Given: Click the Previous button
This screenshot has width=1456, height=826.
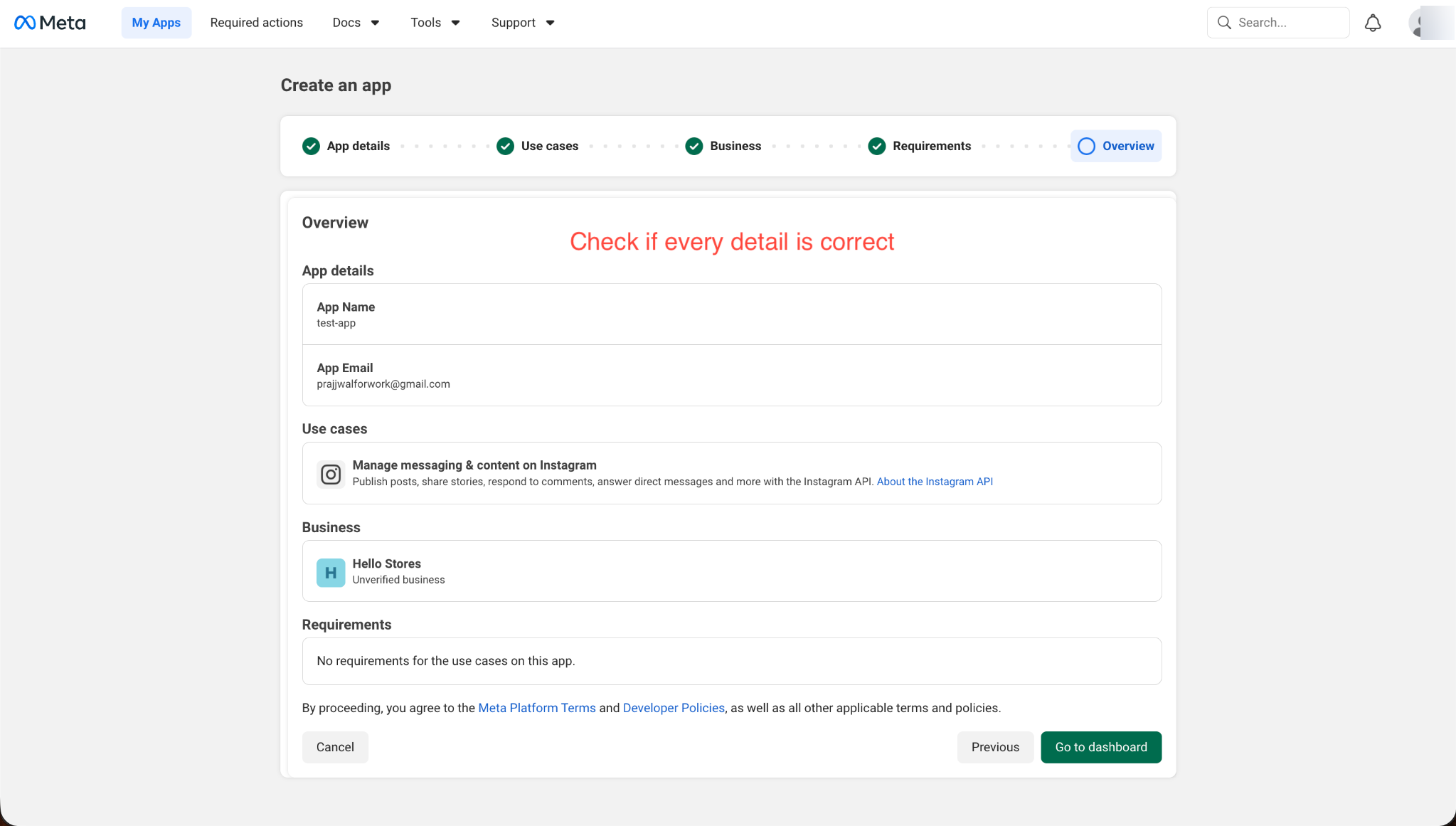Looking at the screenshot, I should coord(995,747).
